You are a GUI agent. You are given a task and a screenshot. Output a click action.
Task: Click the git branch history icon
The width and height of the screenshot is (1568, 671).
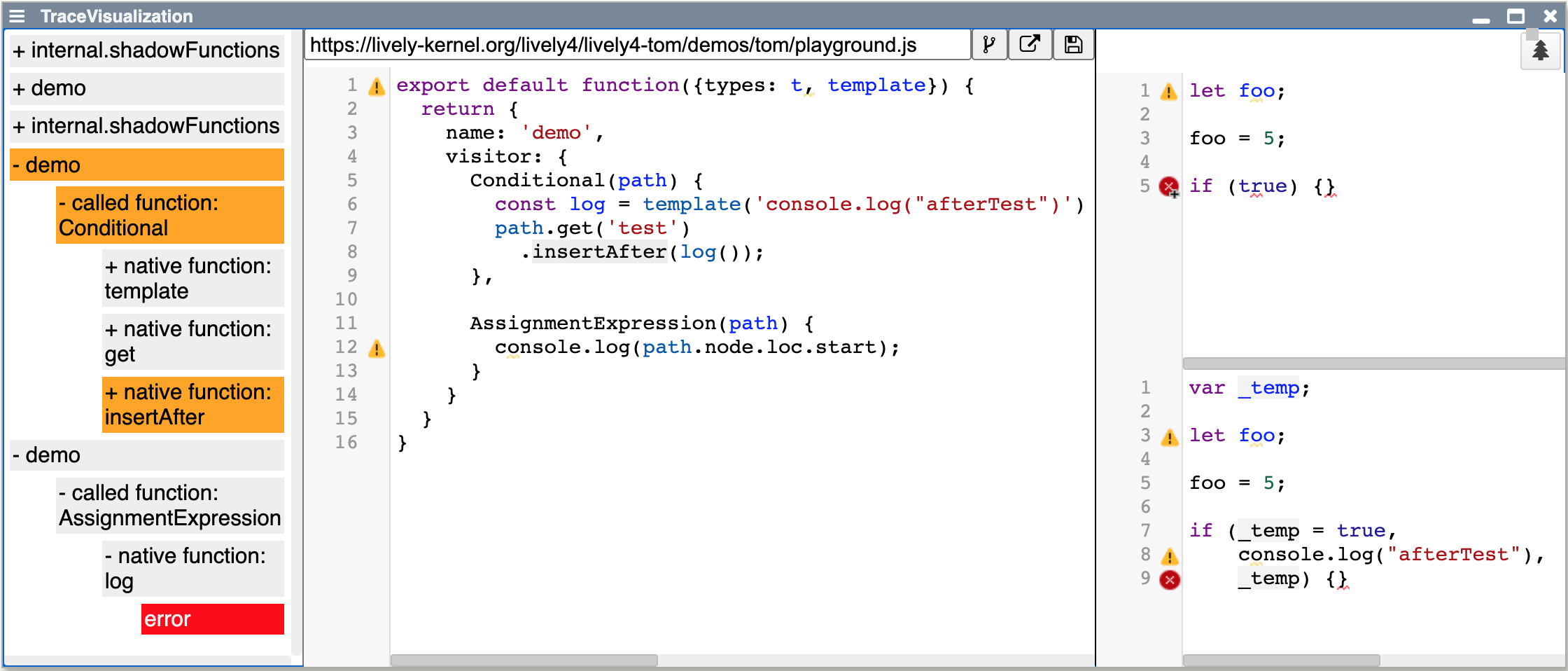coord(989,43)
